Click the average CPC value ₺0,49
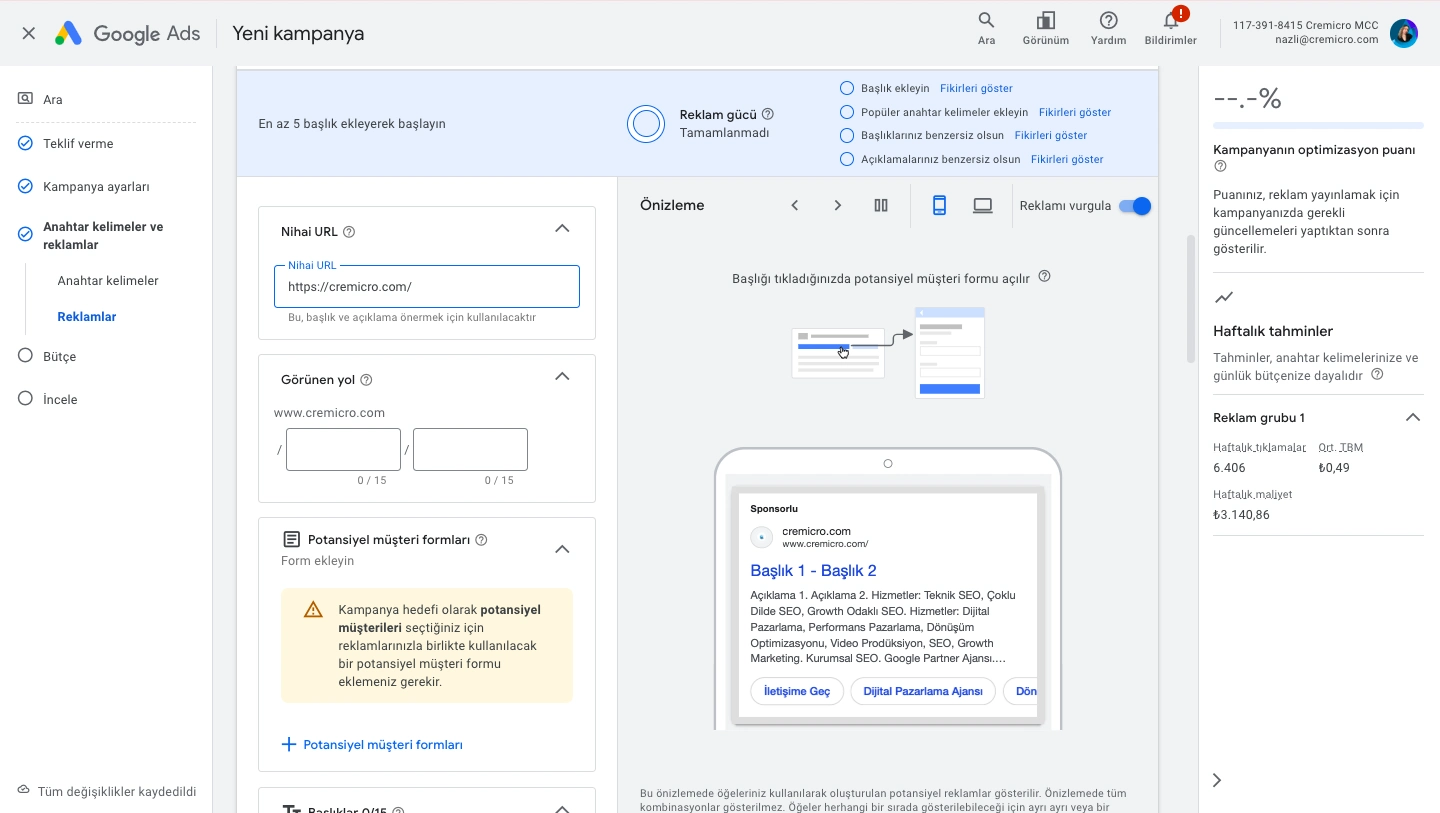The width and height of the screenshot is (1440, 813). 1334,468
